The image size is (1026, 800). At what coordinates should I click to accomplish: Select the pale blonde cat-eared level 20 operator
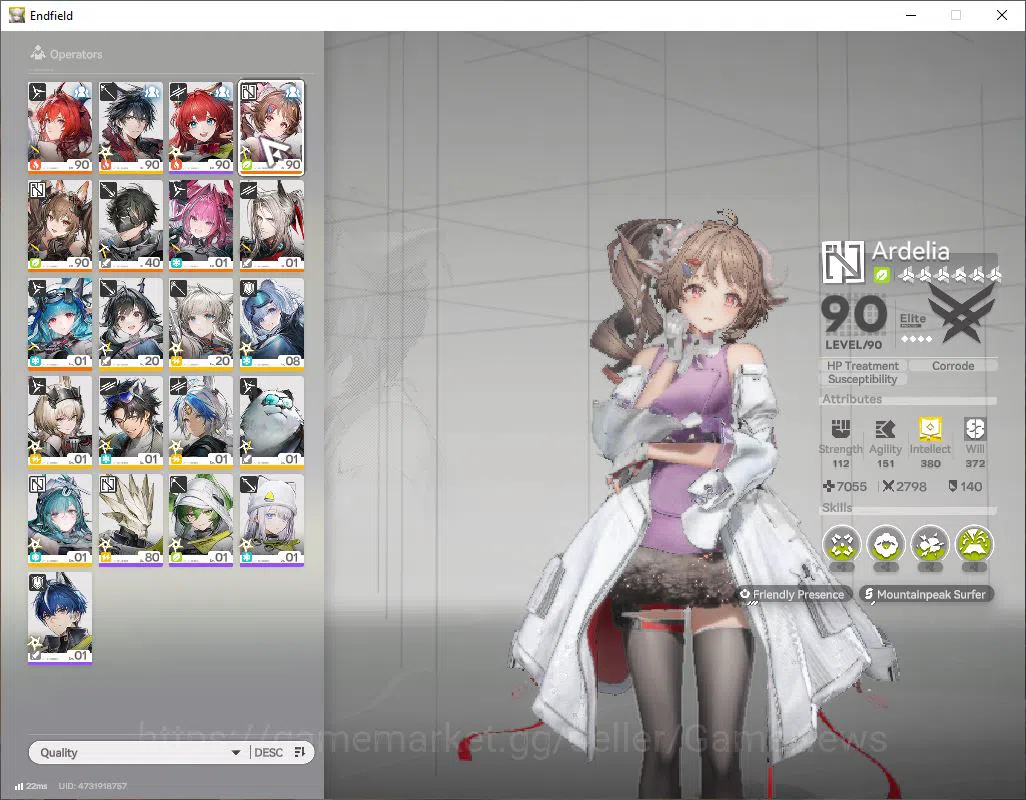(x=201, y=323)
